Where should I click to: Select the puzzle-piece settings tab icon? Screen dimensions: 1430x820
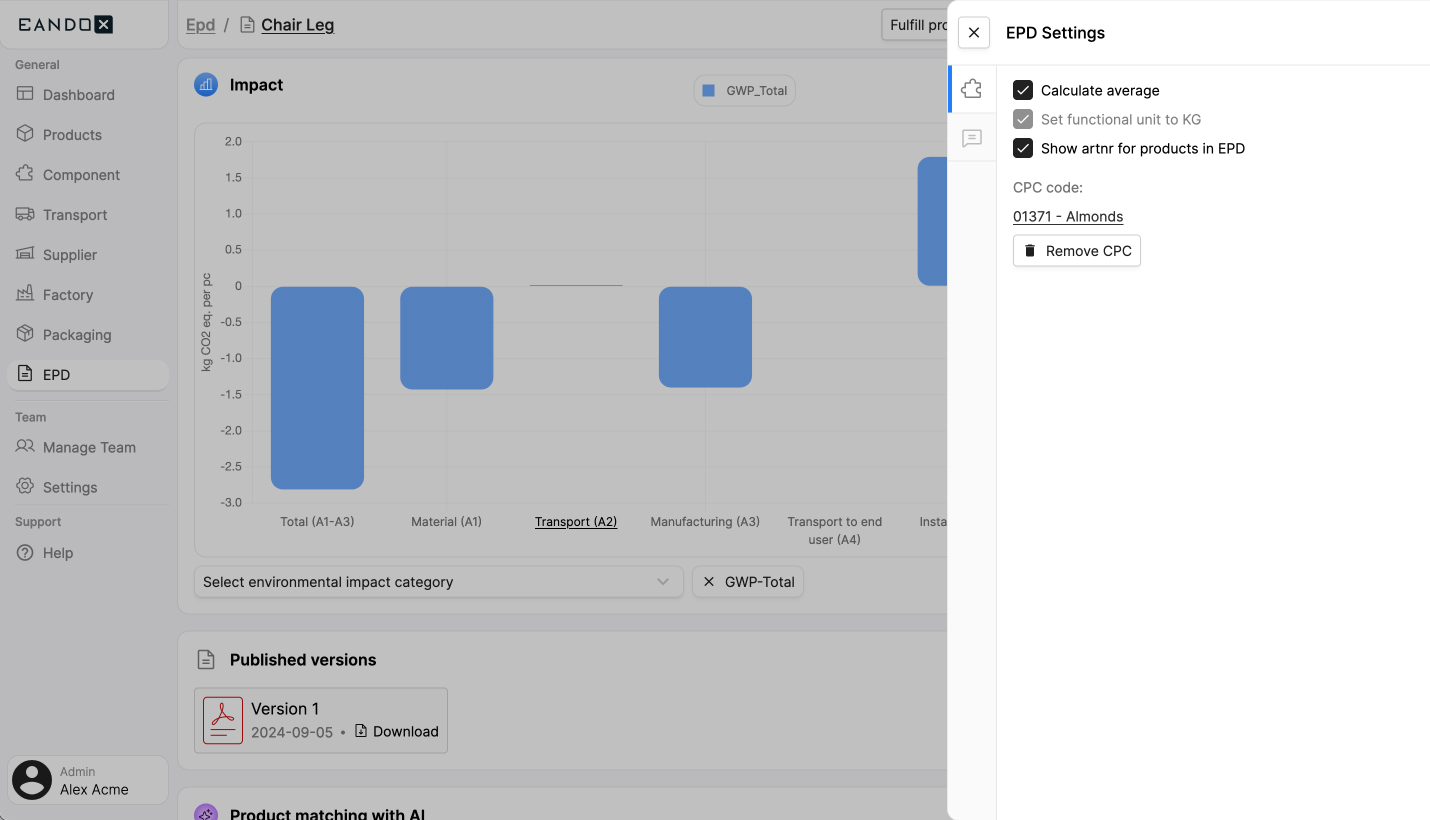971,88
